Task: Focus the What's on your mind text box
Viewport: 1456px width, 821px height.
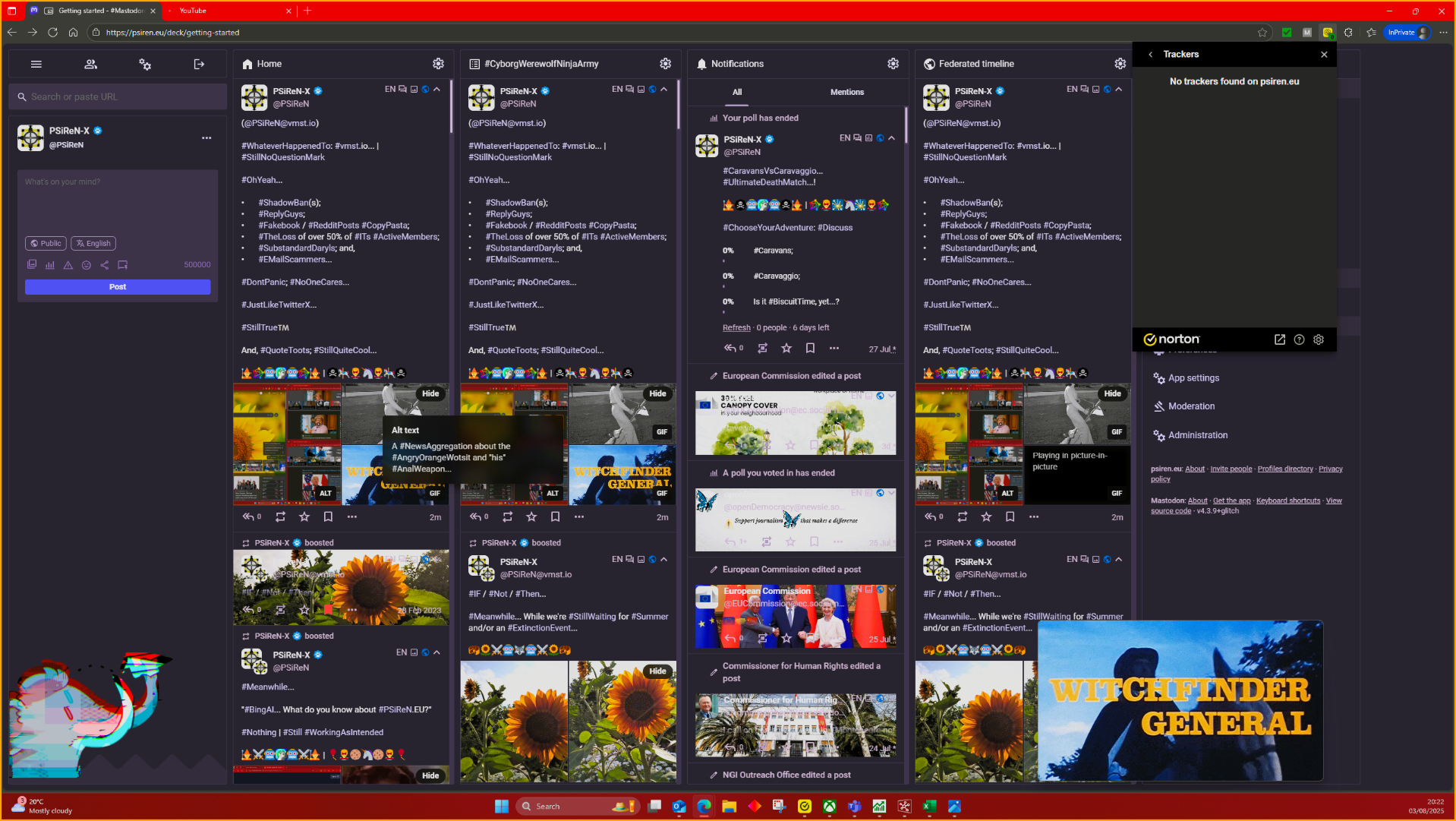Action: point(118,201)
